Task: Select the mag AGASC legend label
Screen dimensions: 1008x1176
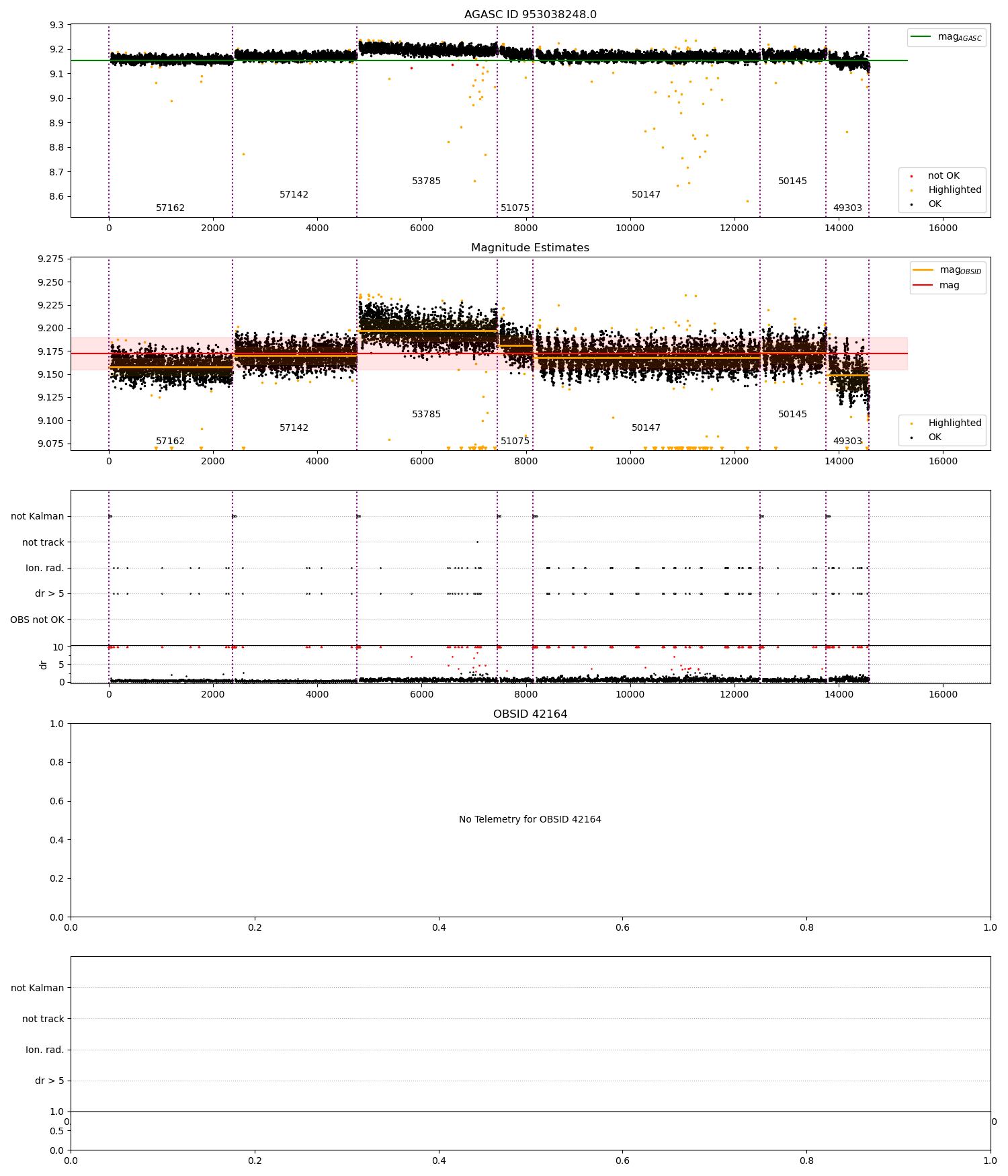Action: coord(960,37)
